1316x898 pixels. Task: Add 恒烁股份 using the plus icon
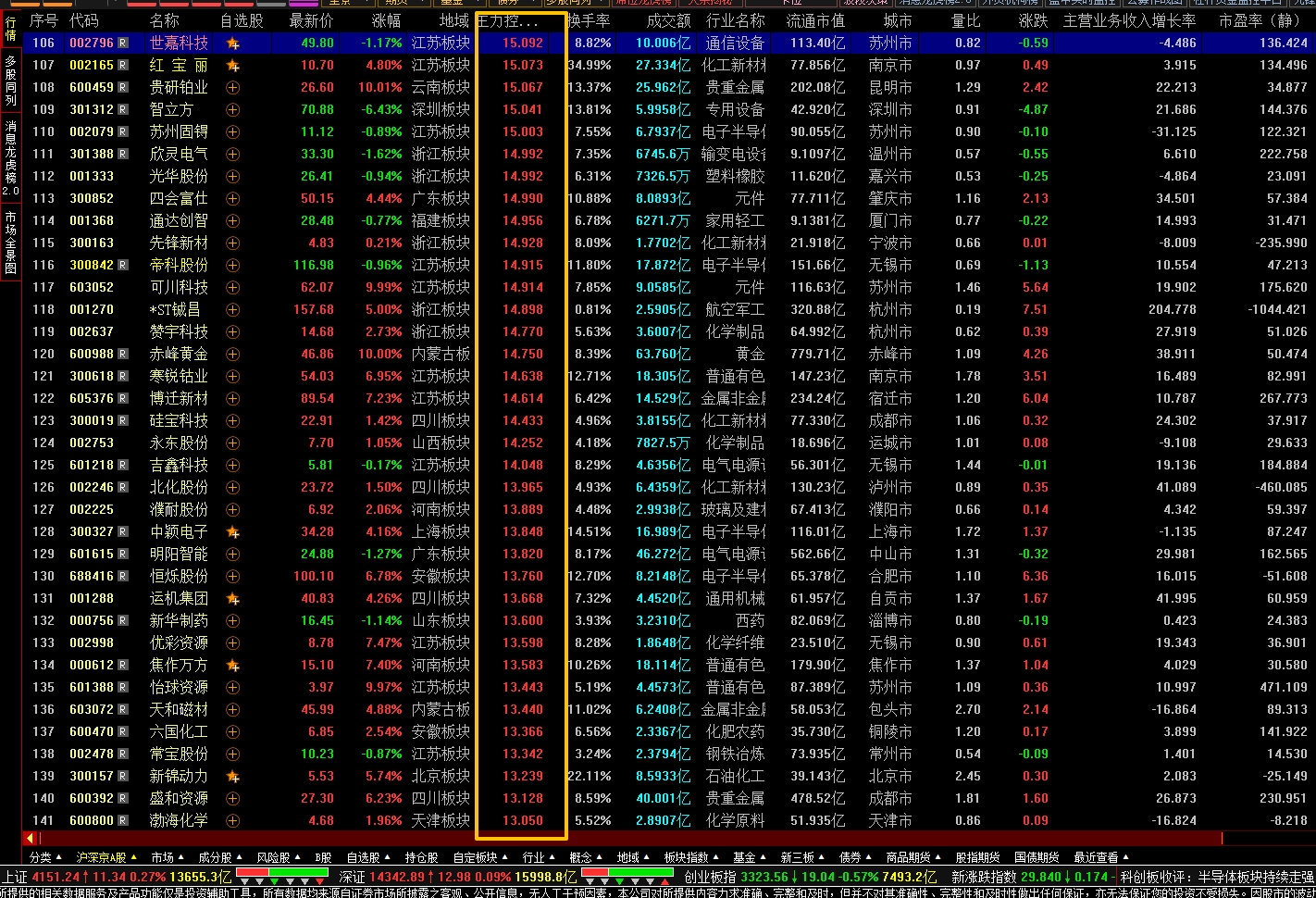coord(232,576)
